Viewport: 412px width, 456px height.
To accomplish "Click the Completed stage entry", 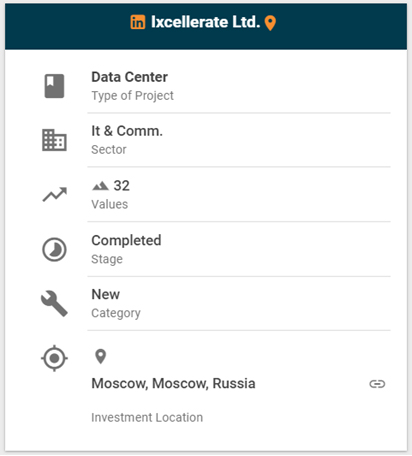I will pos(126,240).
